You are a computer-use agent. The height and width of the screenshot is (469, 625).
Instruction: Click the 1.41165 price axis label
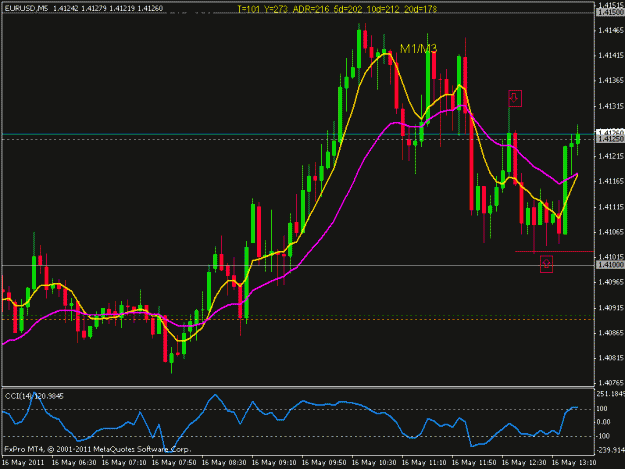[611, 181]
